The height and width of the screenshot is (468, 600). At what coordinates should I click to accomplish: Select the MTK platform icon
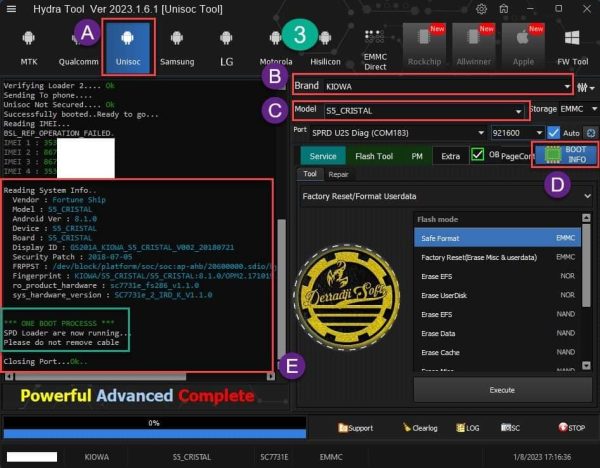click(29, 48)
